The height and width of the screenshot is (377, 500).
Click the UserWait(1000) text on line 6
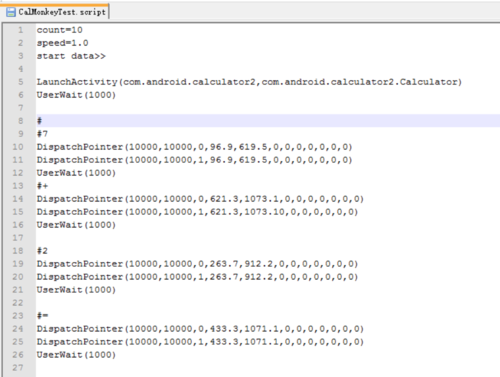(x=76, y=95)
